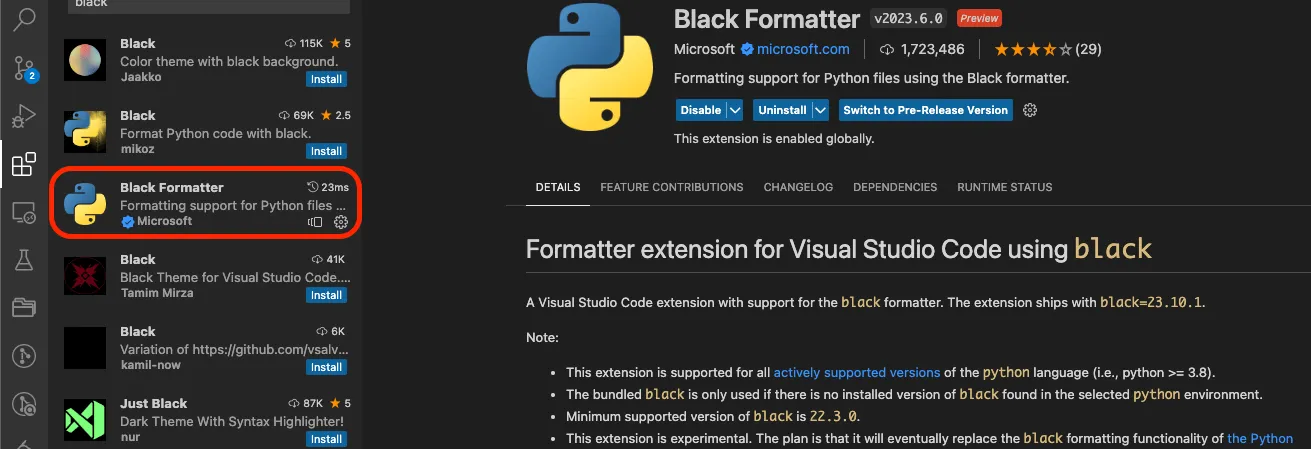Open the Run and Debug view
Screen dimensions: 1311x449
point(24,116)
